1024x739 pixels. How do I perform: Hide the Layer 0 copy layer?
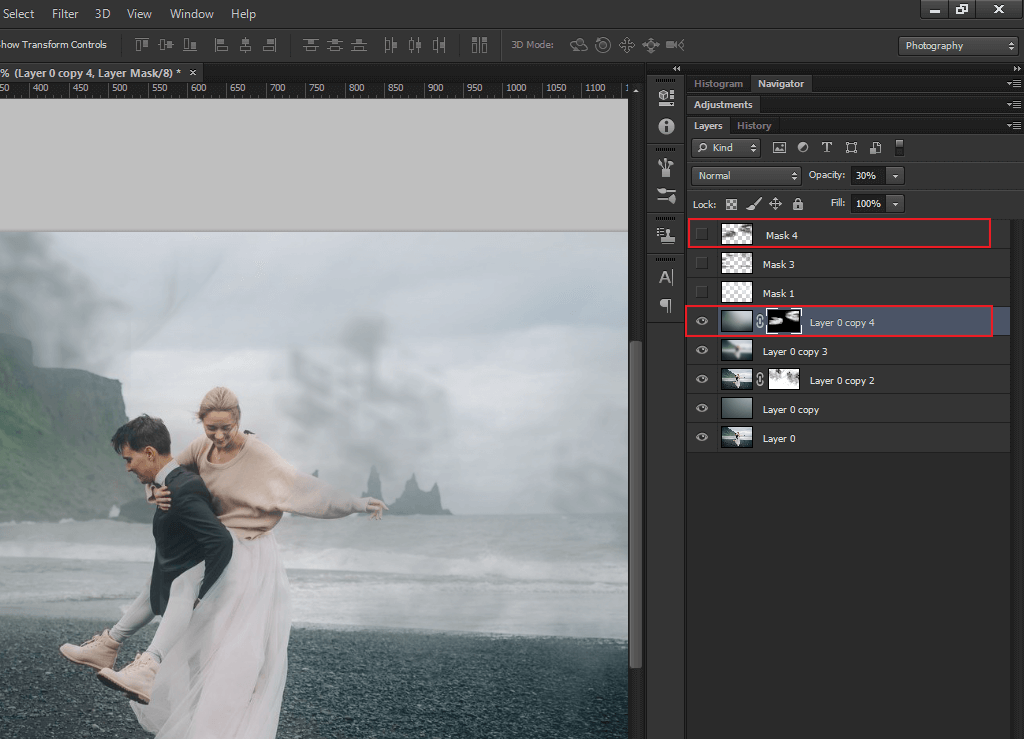[x=702, y=408]
